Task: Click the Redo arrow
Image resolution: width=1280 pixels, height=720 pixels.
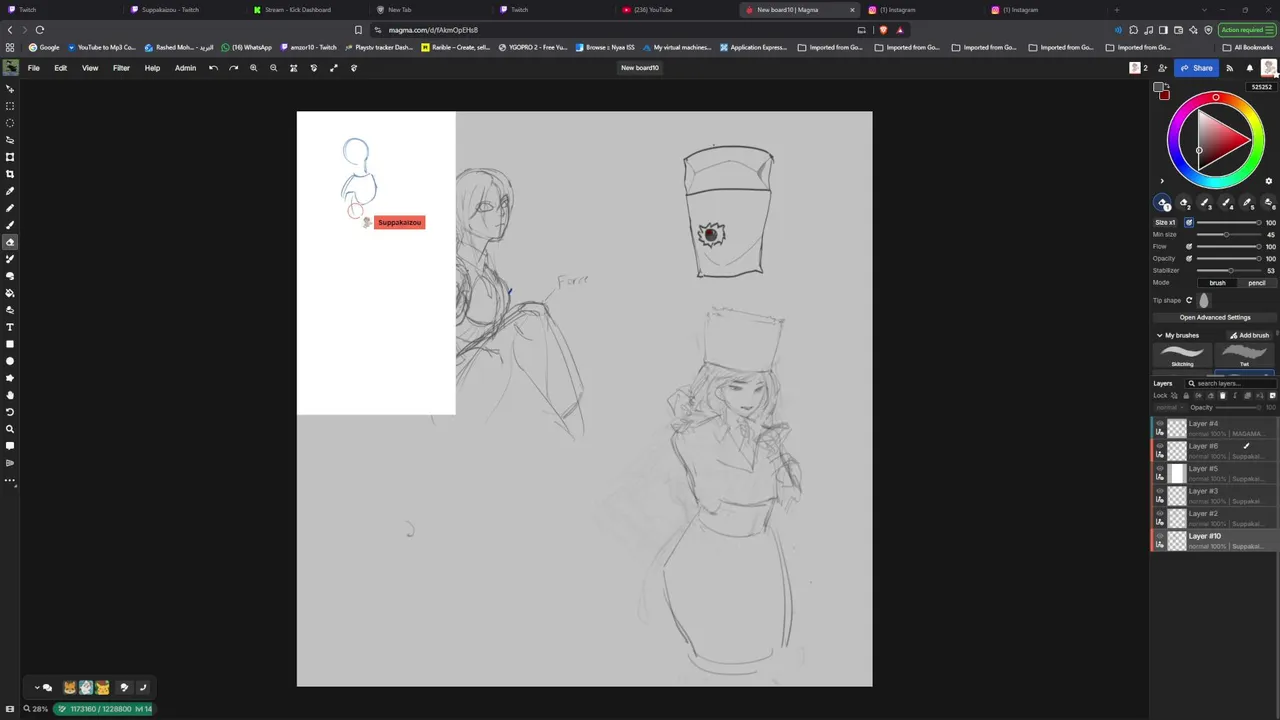Action: (233, 68)
